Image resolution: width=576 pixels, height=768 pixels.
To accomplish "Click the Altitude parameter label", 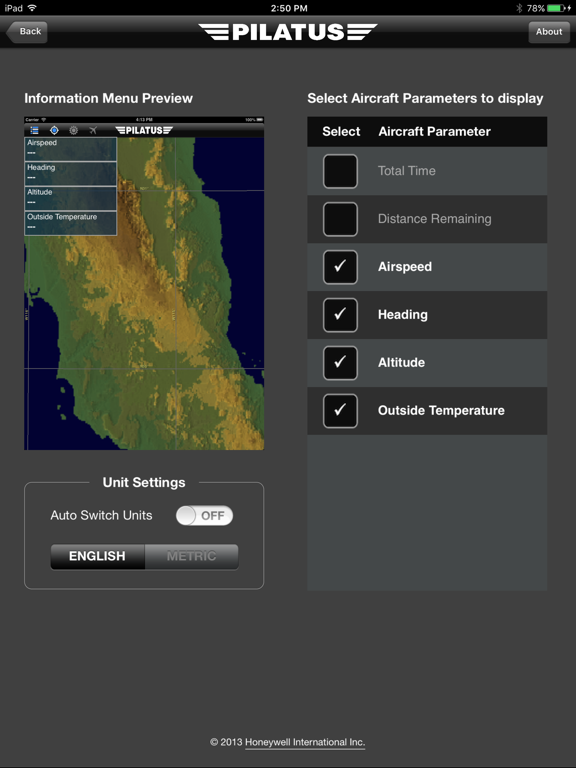I will (x=401, y=363).
